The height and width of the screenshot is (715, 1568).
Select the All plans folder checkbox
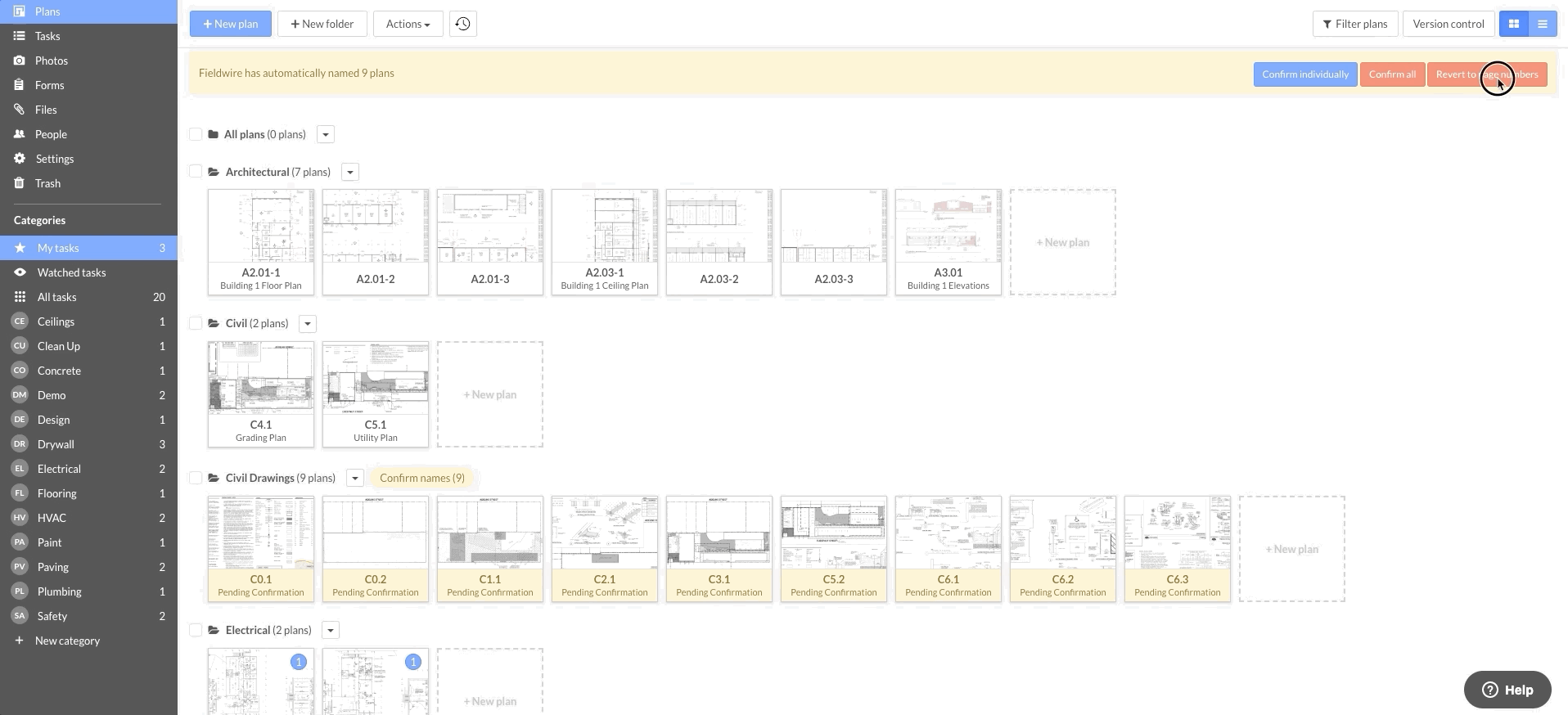click(196, 134)
